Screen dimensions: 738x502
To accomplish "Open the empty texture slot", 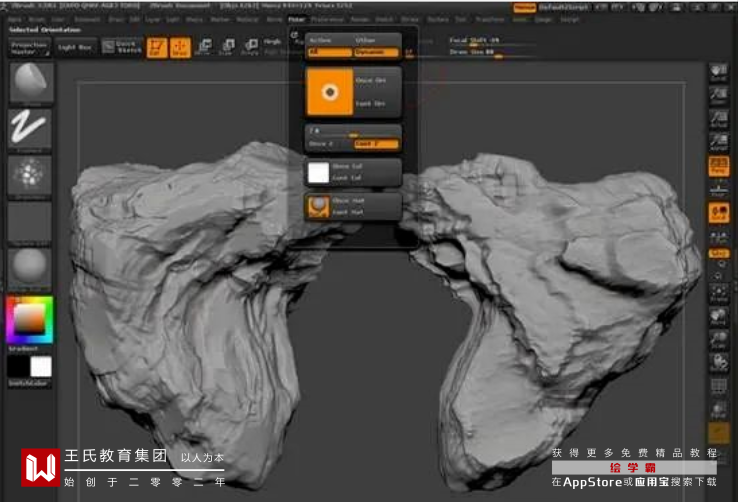I will pos(31,222).
